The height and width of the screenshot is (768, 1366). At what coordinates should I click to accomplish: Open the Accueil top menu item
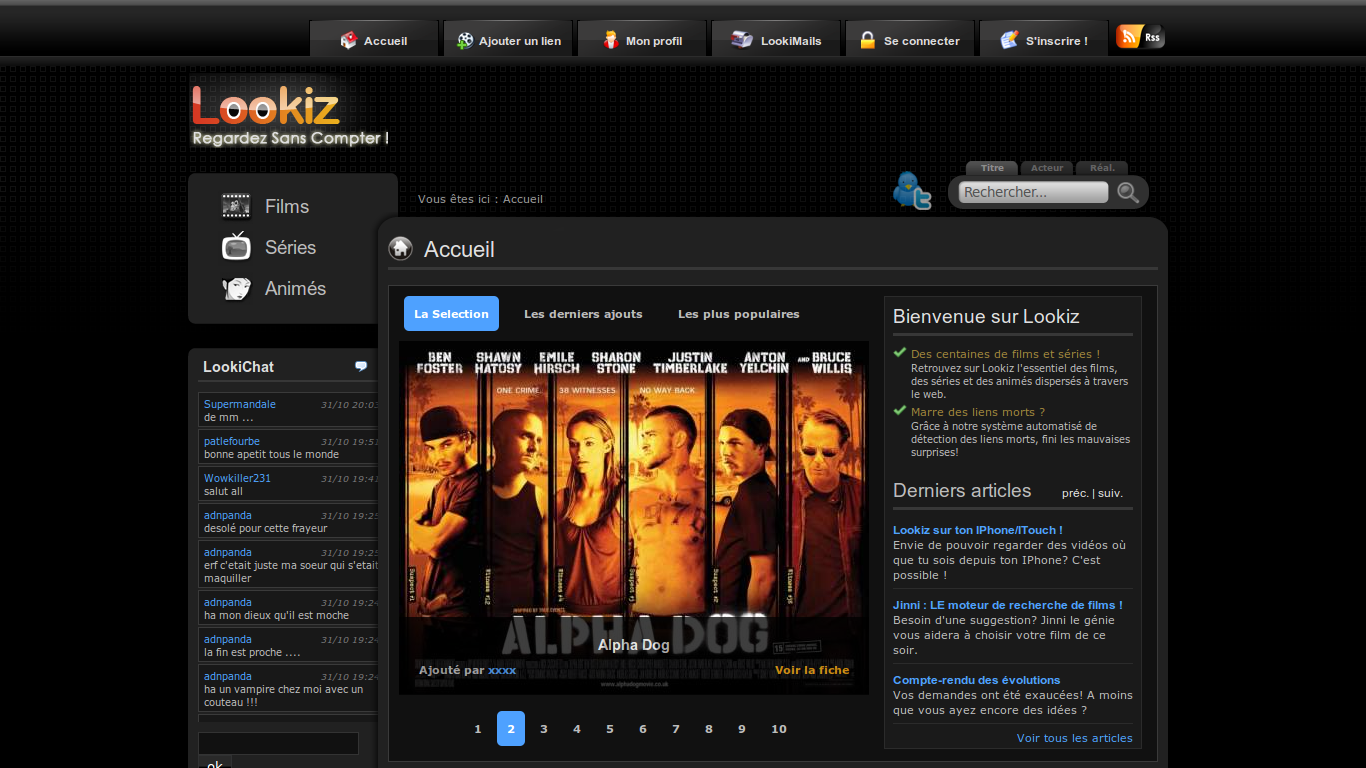374,40
